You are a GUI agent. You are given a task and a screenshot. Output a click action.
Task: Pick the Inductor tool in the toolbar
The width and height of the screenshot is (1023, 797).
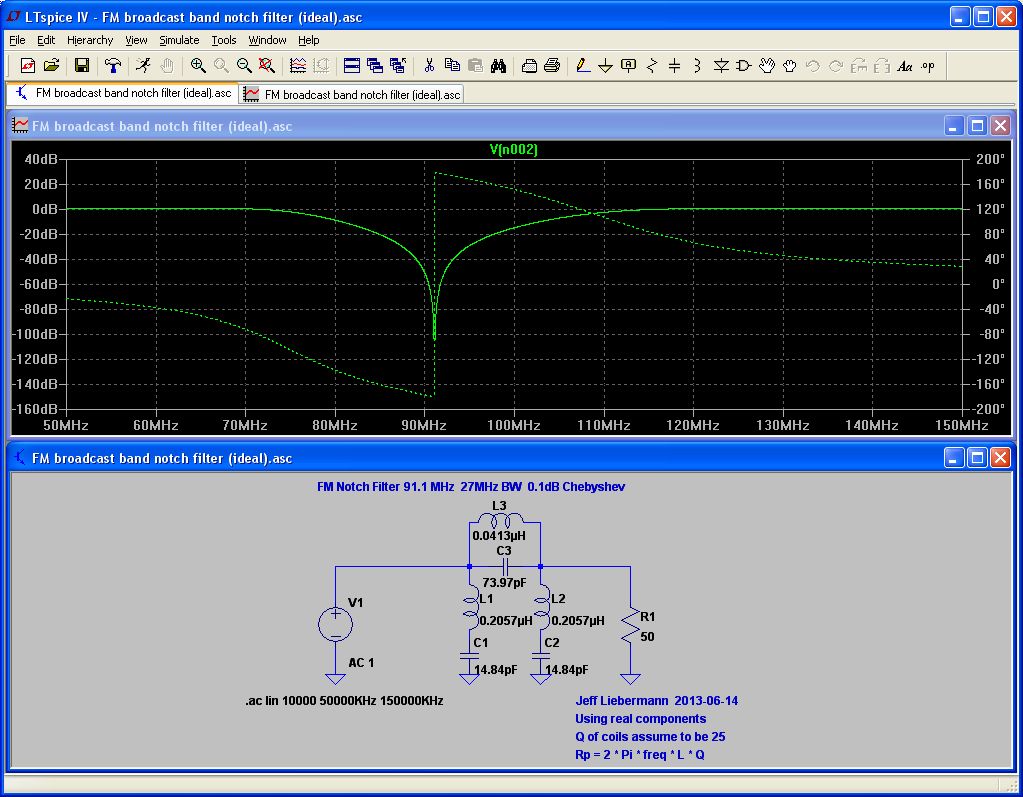tap(696, 66)
